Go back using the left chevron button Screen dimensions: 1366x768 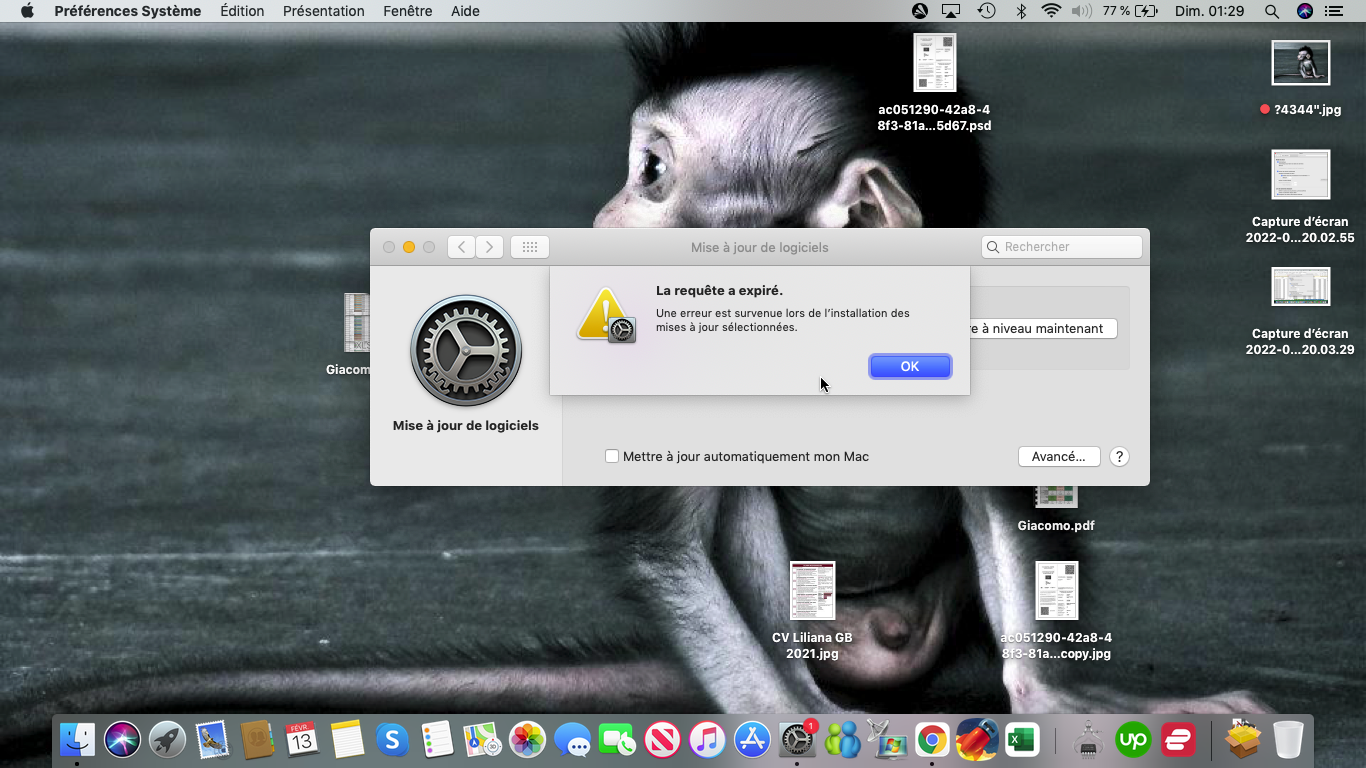pos(461,247)
